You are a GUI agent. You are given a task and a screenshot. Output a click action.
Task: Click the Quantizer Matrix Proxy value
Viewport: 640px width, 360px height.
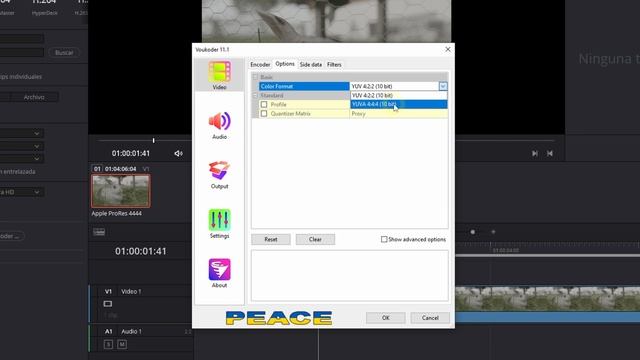coord(399,113)
